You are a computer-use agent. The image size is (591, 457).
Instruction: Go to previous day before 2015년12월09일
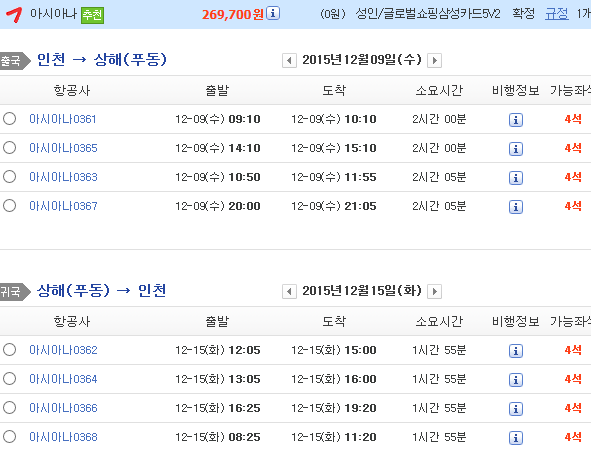289,60
